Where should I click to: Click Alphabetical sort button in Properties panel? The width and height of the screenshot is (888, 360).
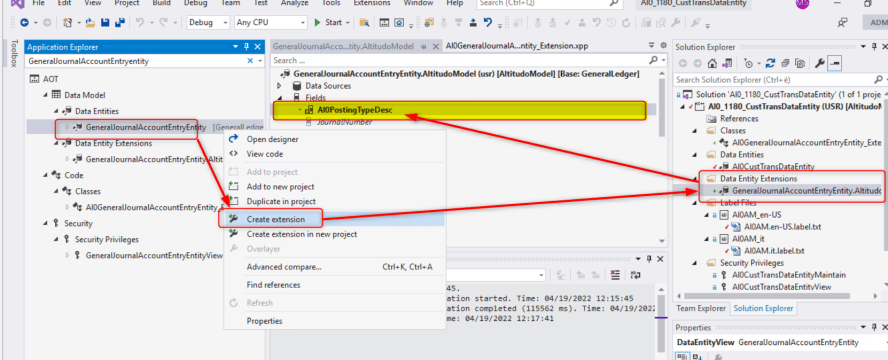[x=697, y=357]
